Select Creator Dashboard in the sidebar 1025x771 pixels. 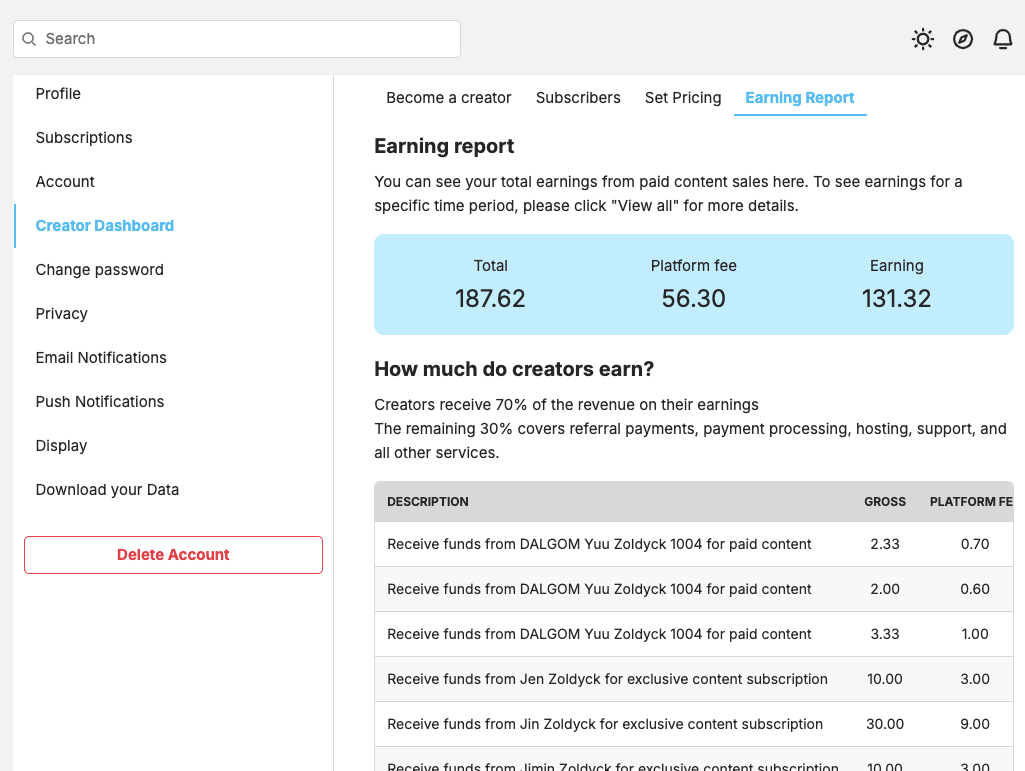coord(105,226)
